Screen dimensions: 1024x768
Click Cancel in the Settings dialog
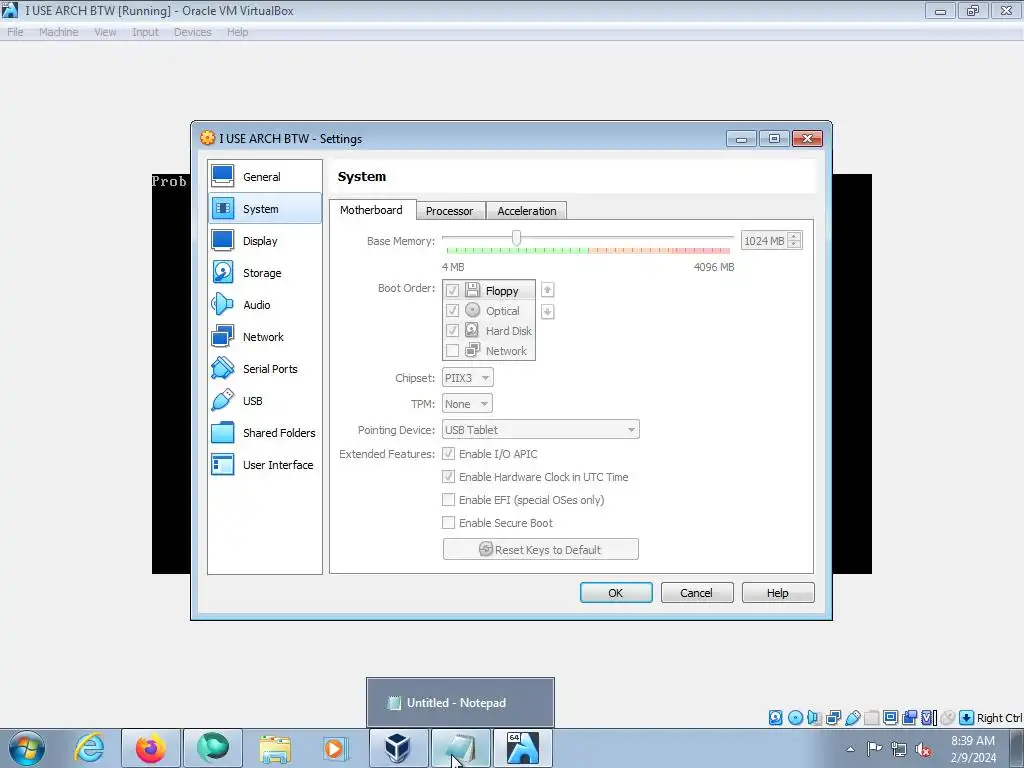tap(697, 592)
